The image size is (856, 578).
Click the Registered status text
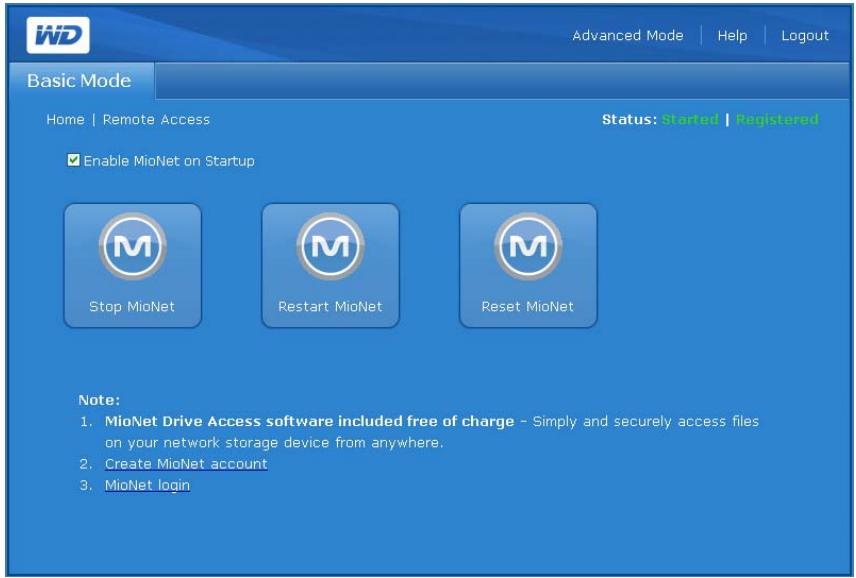777,120
